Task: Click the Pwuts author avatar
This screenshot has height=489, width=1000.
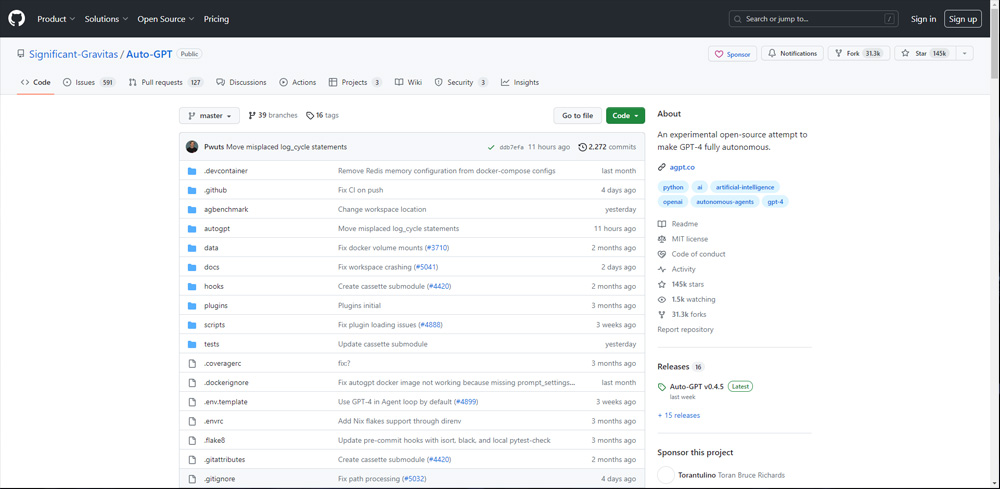Action: point(192,147)
